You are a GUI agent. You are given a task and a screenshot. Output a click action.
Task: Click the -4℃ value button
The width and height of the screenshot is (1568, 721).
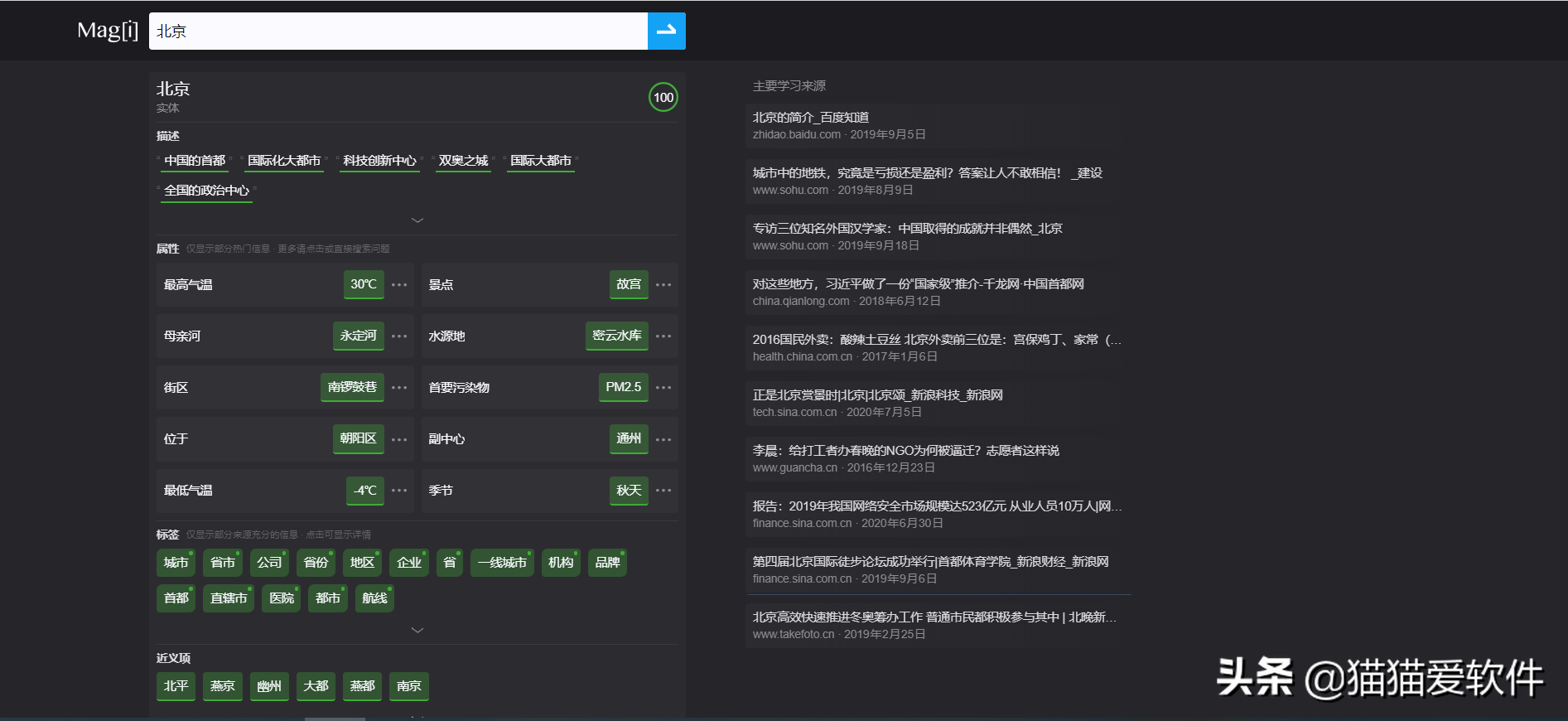coord(365,490)
